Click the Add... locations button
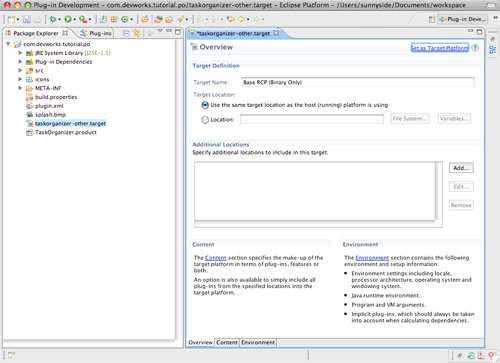The width and height of the screenshot is (500, 363). [x=461, y=168]
